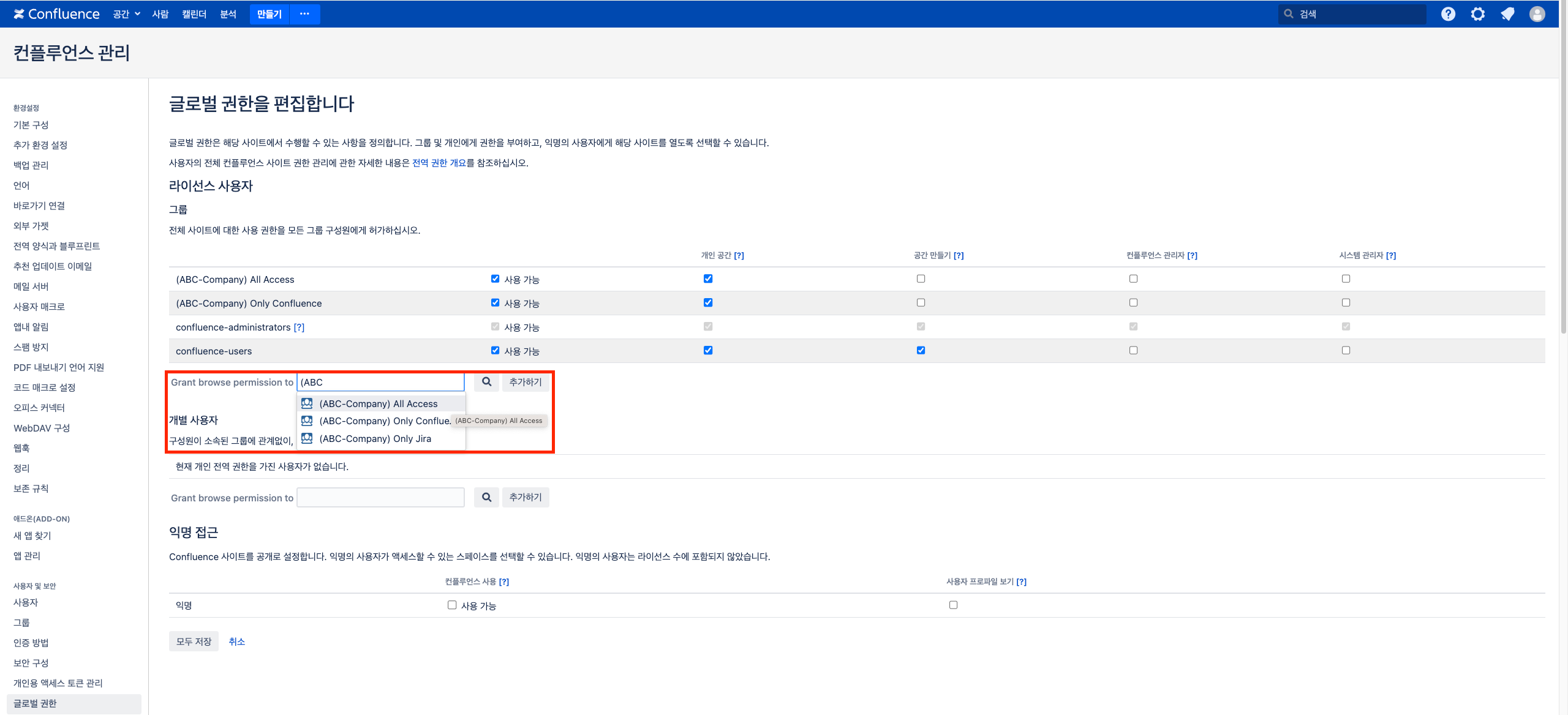This screenshot has width=1568, height=715.
Task: Toggle 공간 만들기 for (ABC-Company) Only Confluence
Action: tap(921, 302)
